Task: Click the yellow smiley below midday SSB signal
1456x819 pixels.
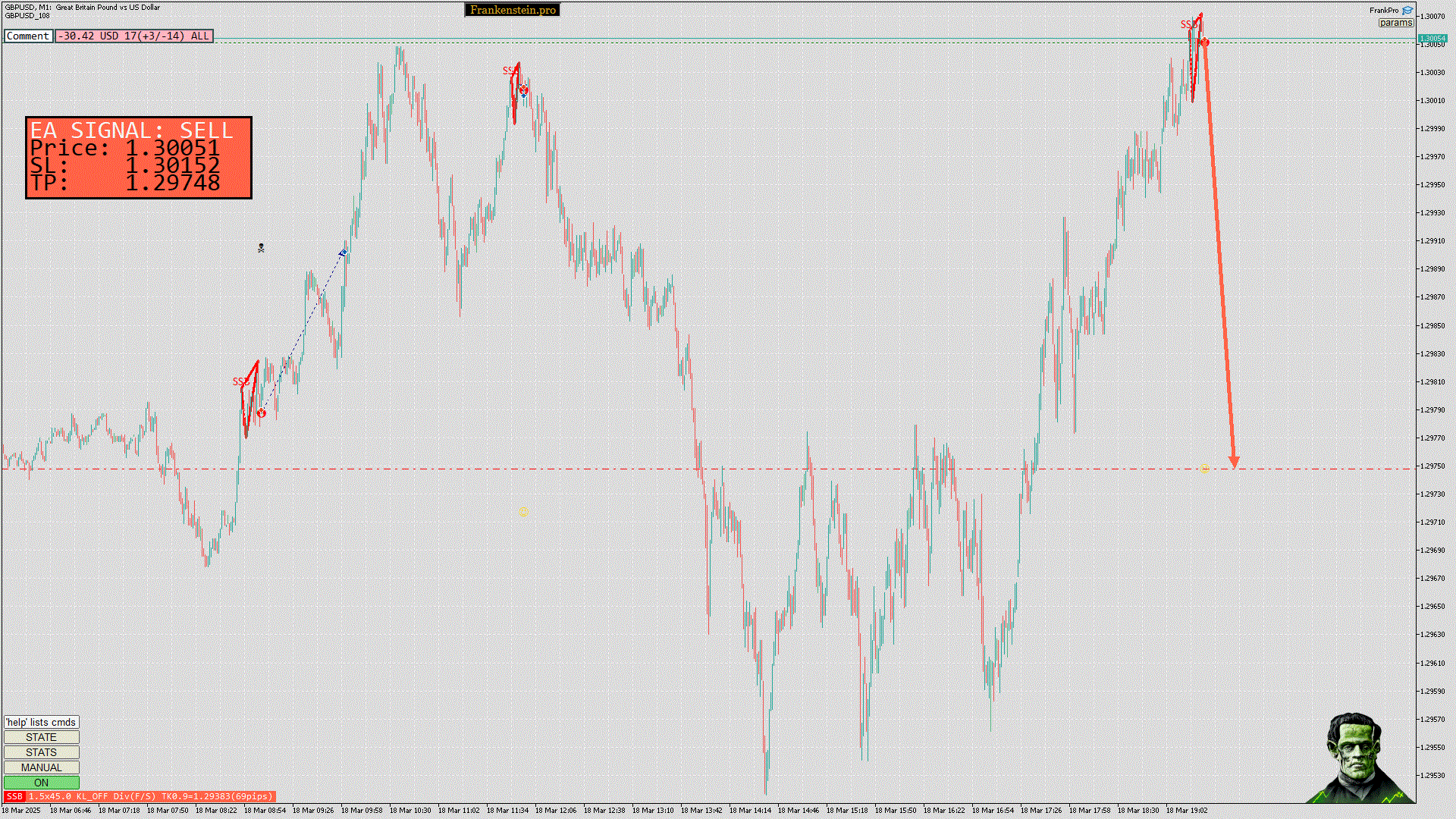Action: coord(523,513)
